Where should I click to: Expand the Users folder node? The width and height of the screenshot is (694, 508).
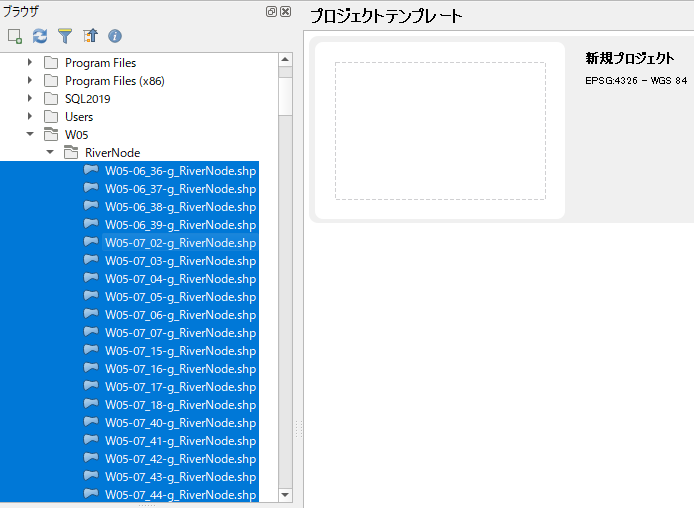[x=30, y=117]
